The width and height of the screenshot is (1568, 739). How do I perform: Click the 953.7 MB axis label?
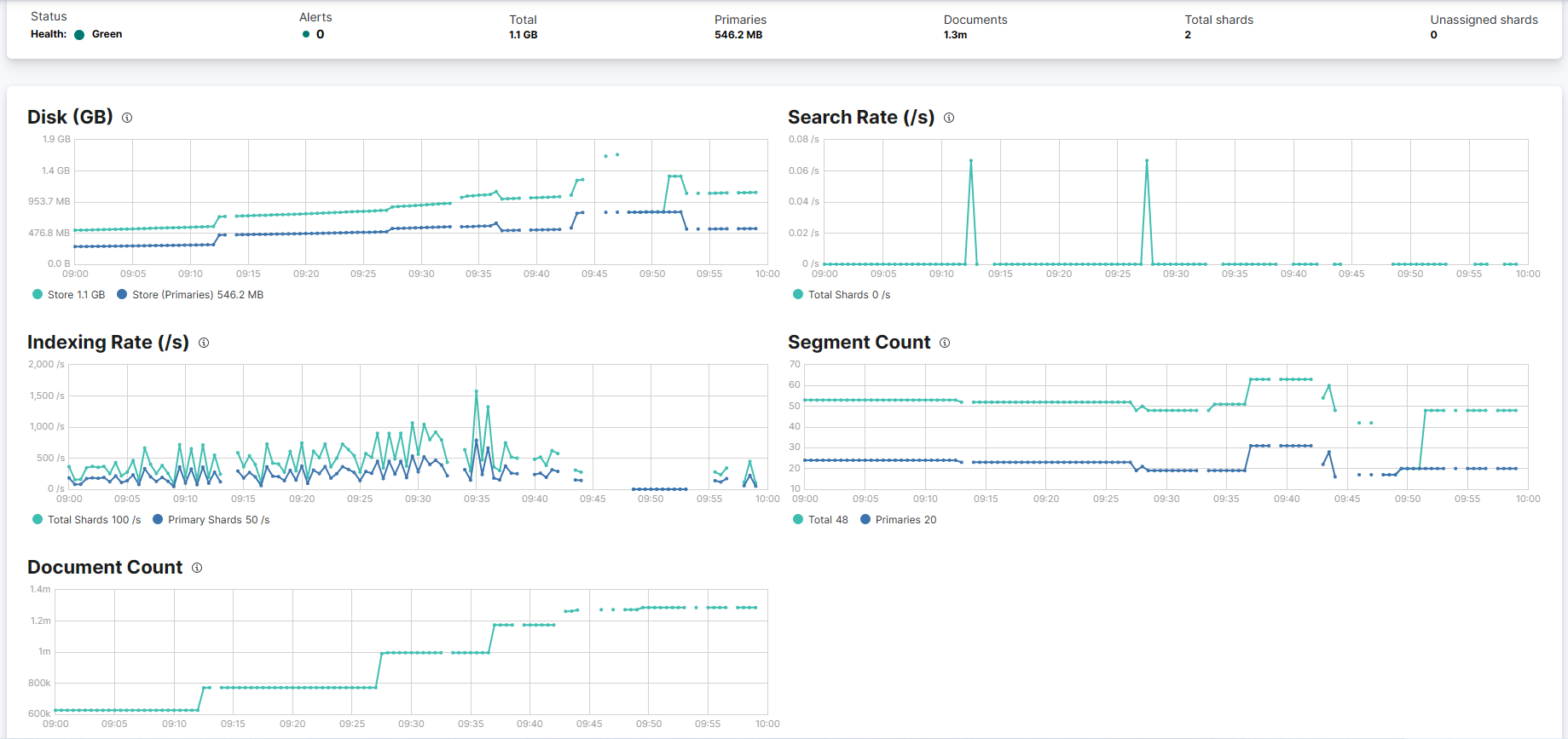(49, 201)
